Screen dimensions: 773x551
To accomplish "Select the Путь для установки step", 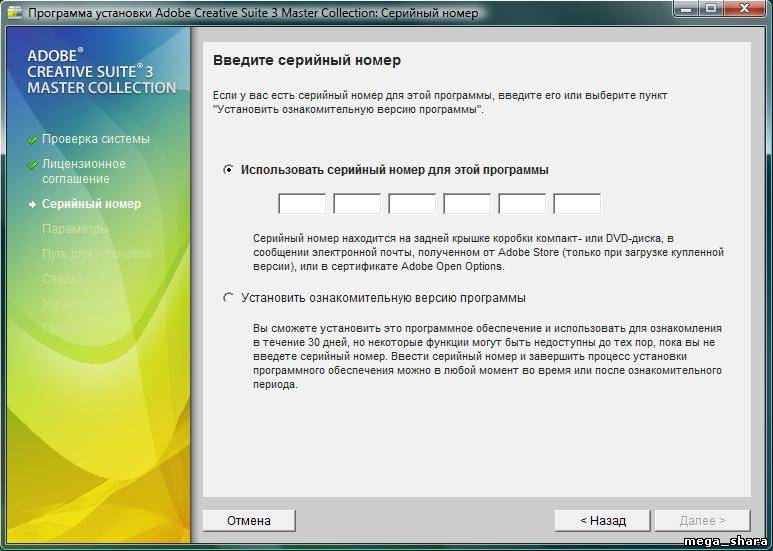I will pos(96,254).
